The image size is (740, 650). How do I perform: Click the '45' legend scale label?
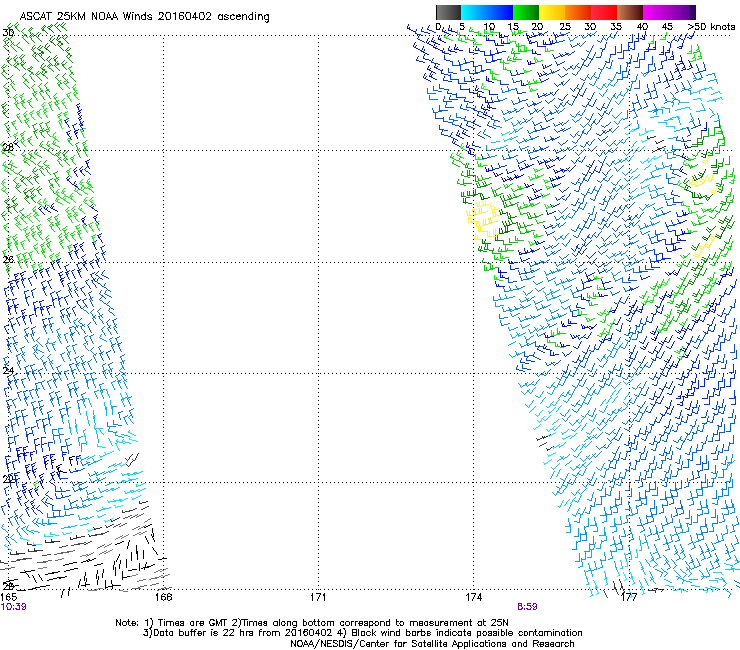[x=667, y=27]
